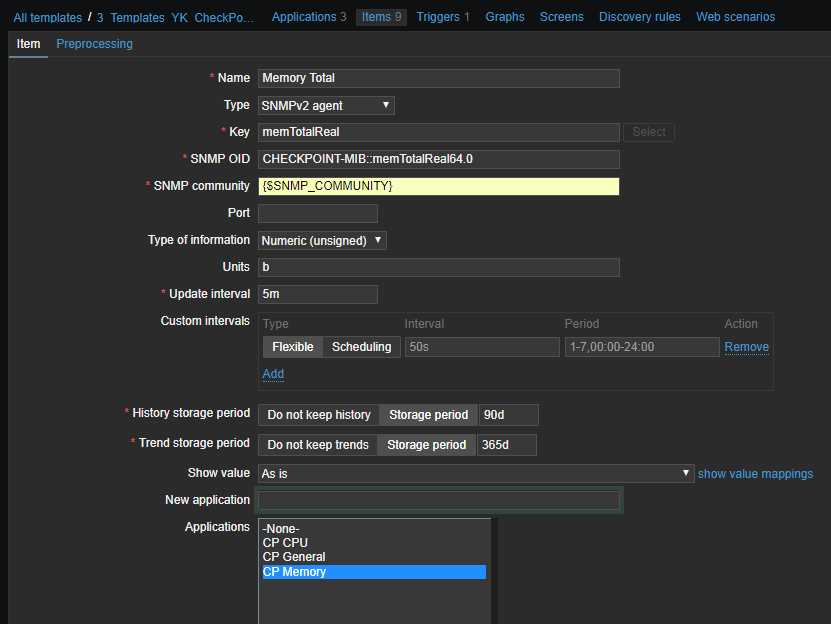Open the Graphs section
Image resolution: width=831 pixels, height=624 pixels.
pyautogui.click(x=505, y=17)
